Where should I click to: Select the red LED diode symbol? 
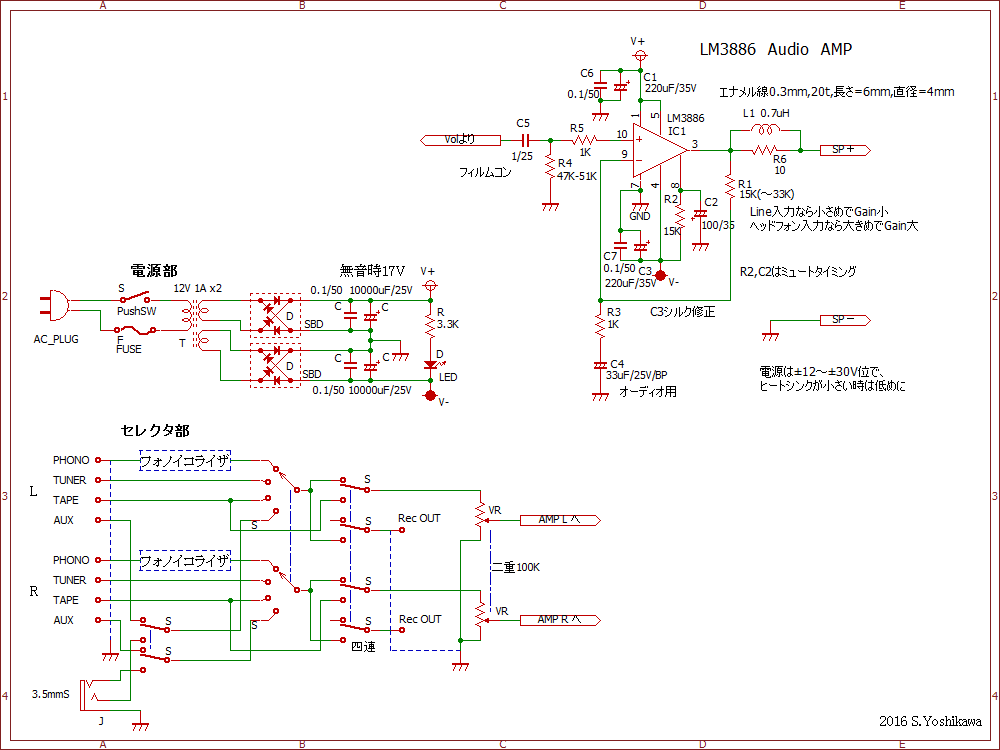431,366
